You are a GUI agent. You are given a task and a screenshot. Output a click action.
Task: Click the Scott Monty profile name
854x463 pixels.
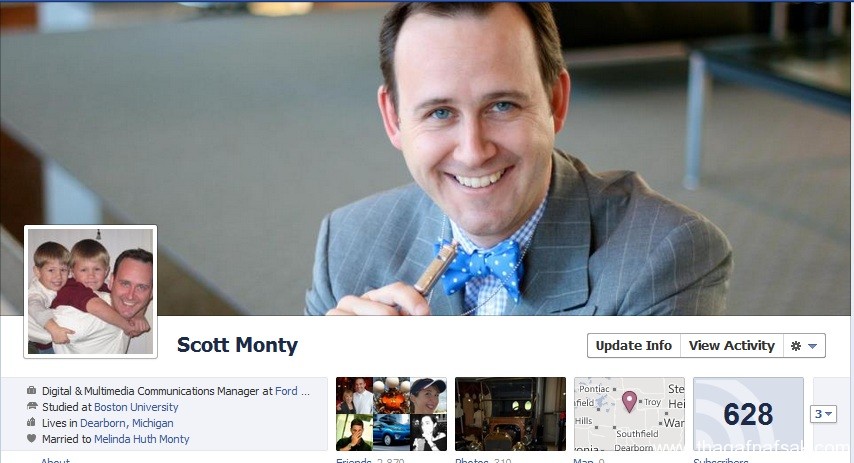tap(237, 345)
